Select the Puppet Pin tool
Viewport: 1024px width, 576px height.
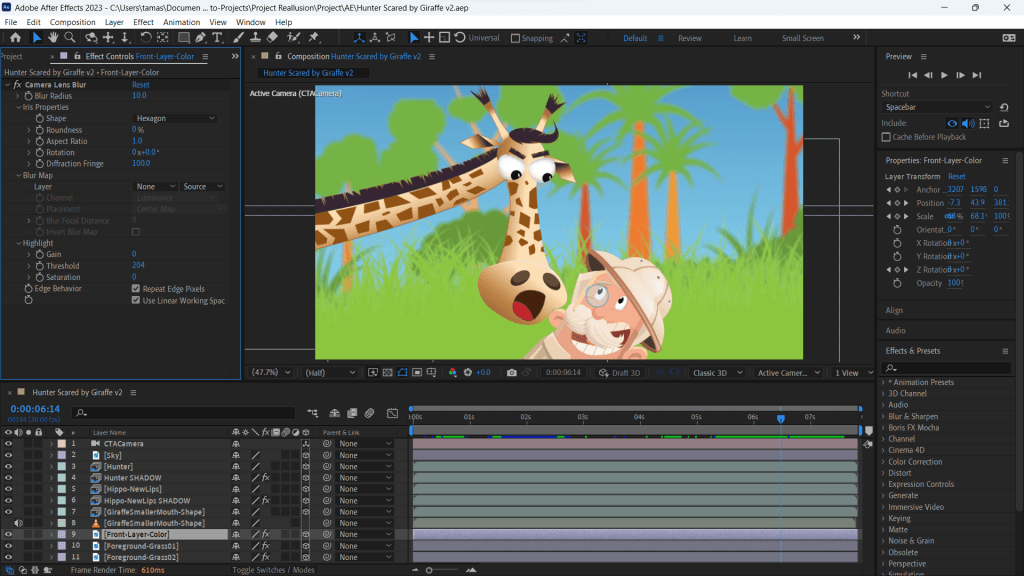click(x=314, y=38)
